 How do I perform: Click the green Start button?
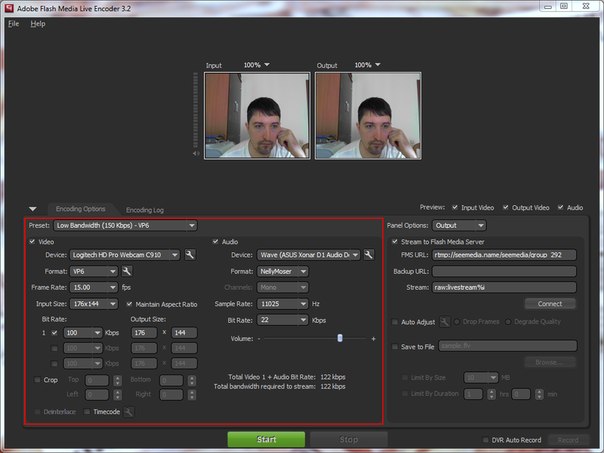(x=266, y=440)
